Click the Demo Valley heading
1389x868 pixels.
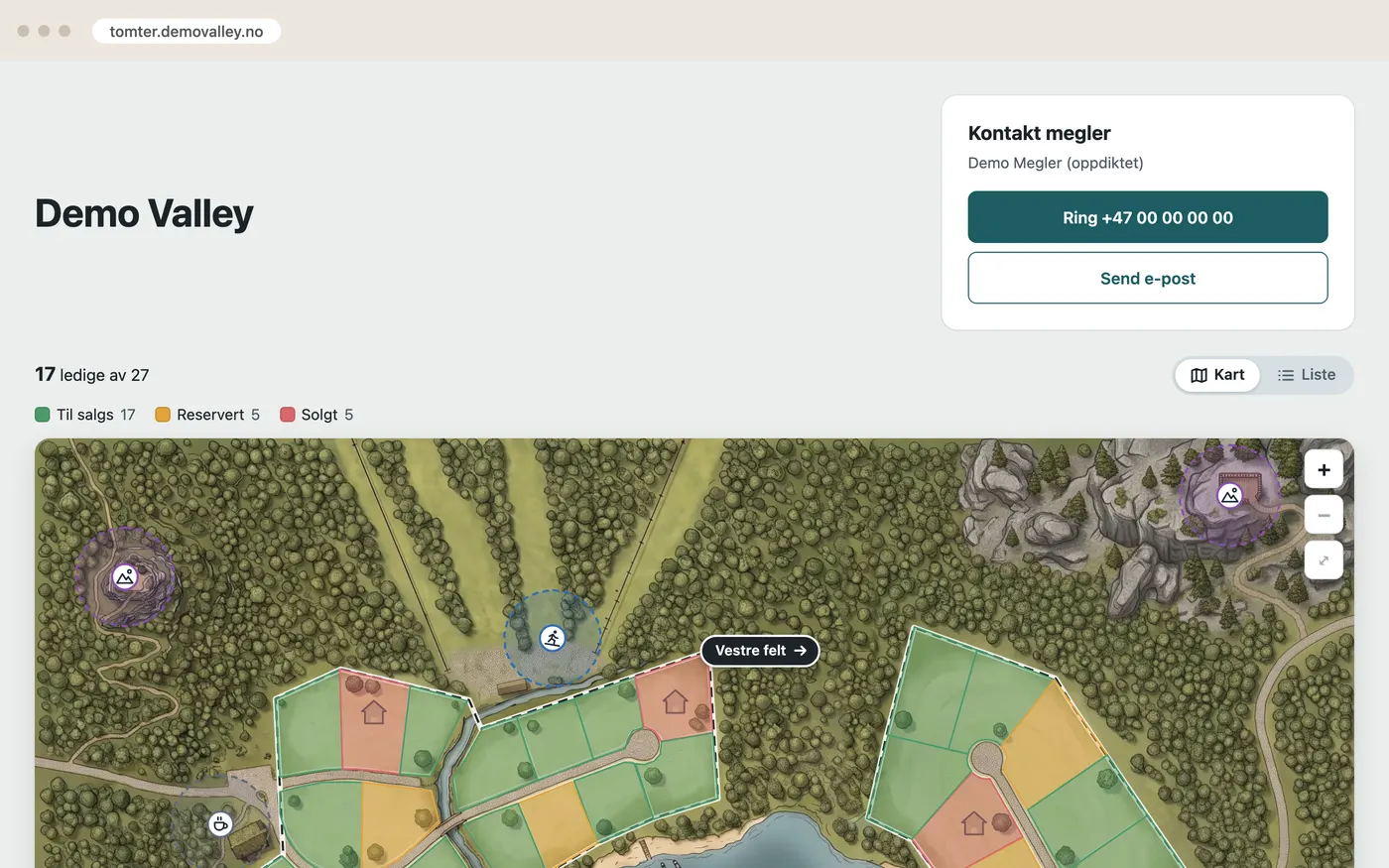144,213
